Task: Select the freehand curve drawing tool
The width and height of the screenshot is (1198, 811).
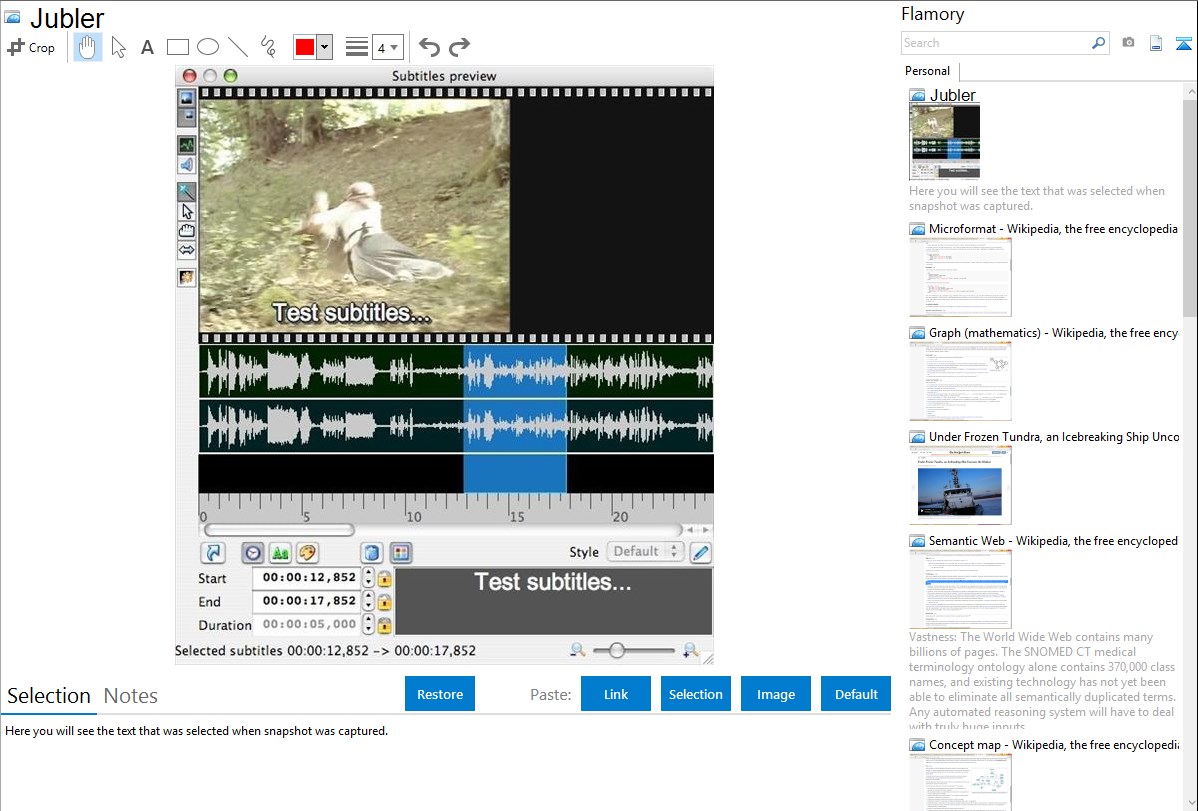Action: tap(268, 47)
